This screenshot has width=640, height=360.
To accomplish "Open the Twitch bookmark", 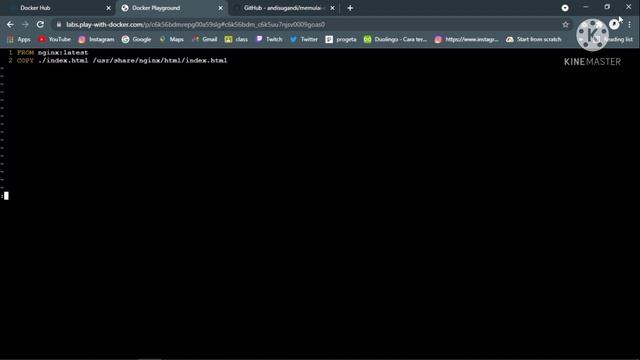I will [x=269, y=39].
